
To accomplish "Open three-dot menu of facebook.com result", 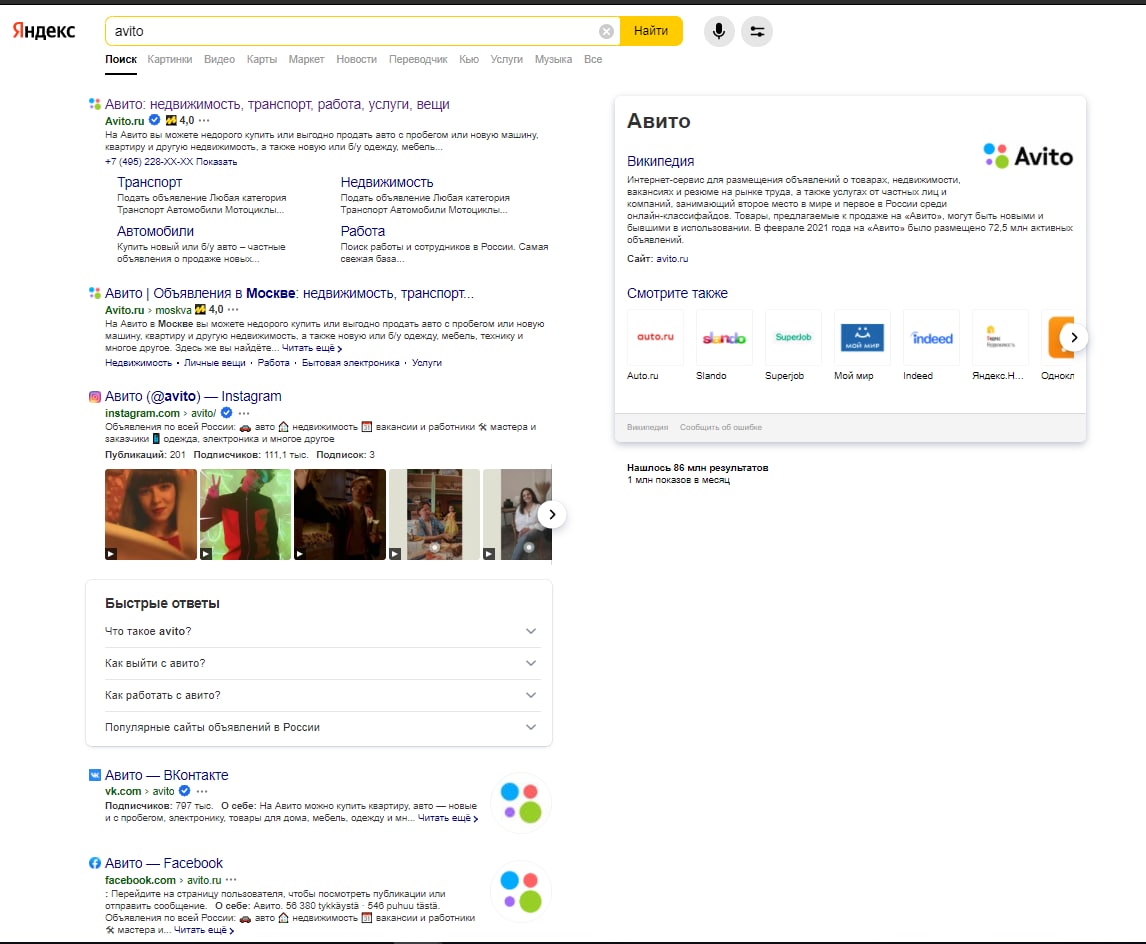I will pos(232,880).
